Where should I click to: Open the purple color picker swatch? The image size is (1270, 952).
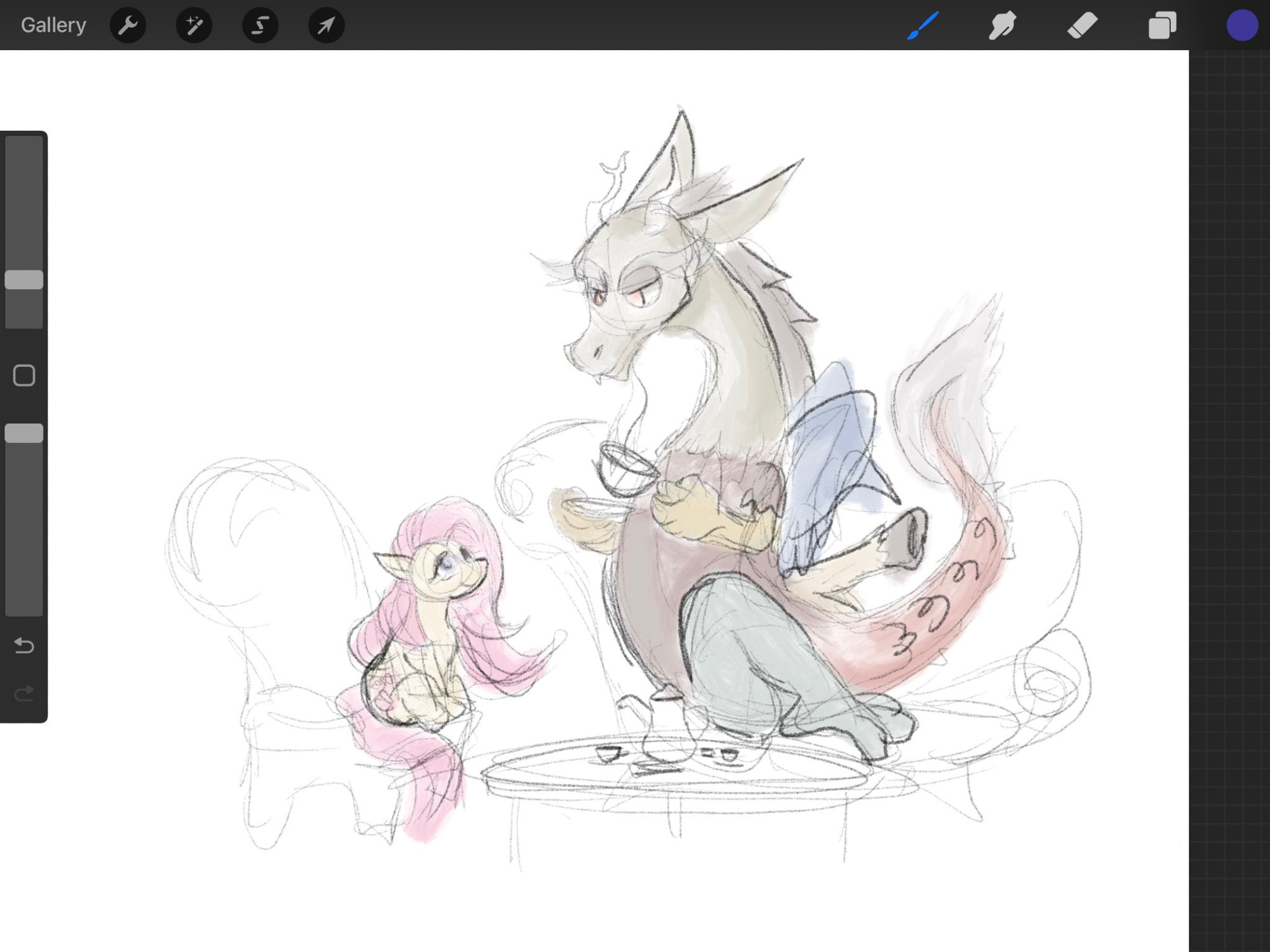[1242, 25]
